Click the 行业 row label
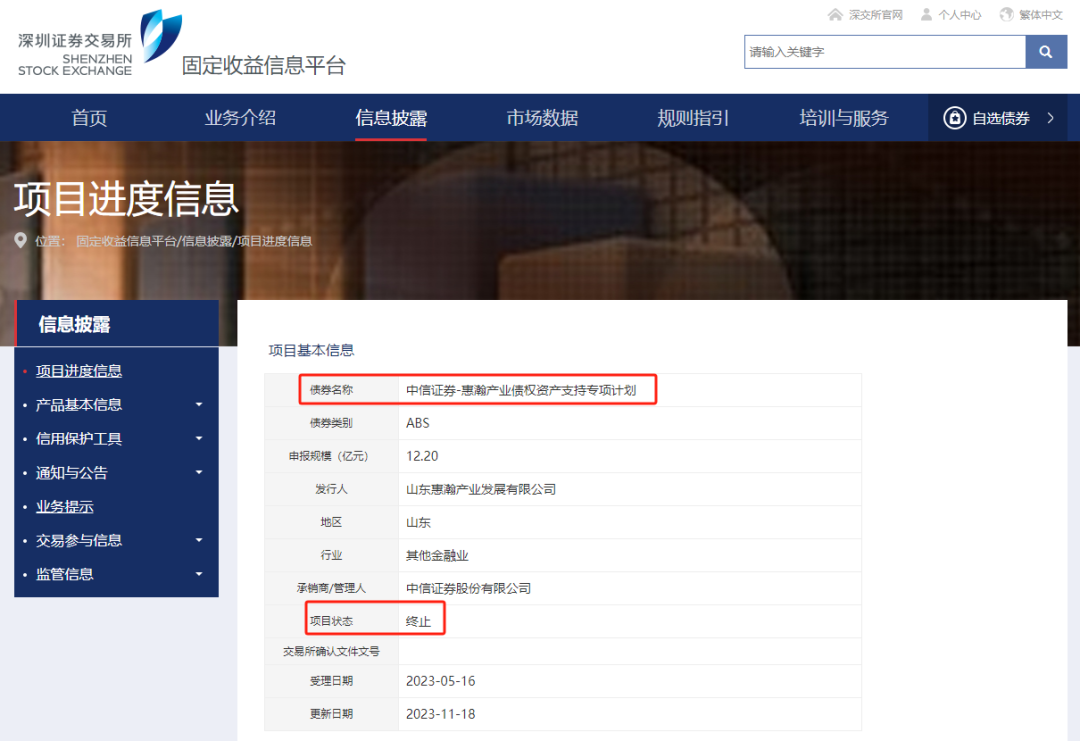This screenshot has height=741, width=1080. click(x=331, y=555)
